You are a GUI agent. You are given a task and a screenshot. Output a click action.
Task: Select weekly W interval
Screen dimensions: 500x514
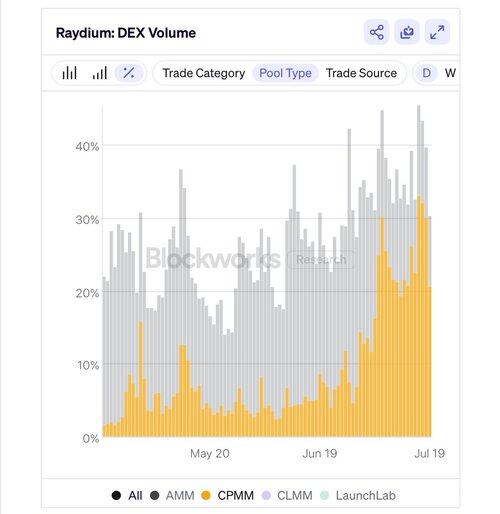(x=450, y=73)
